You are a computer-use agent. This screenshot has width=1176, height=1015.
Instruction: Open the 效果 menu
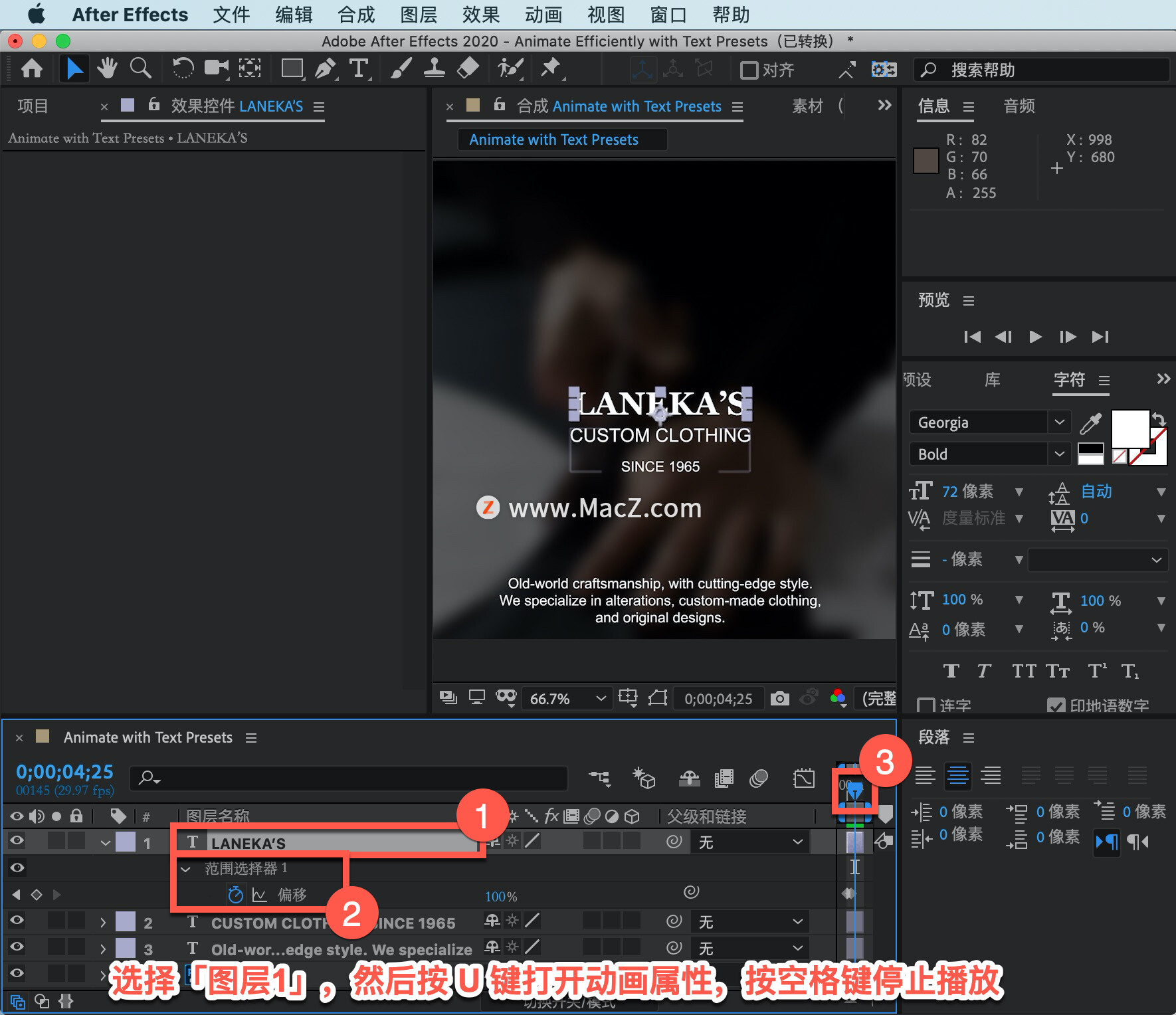click(481, 15)
